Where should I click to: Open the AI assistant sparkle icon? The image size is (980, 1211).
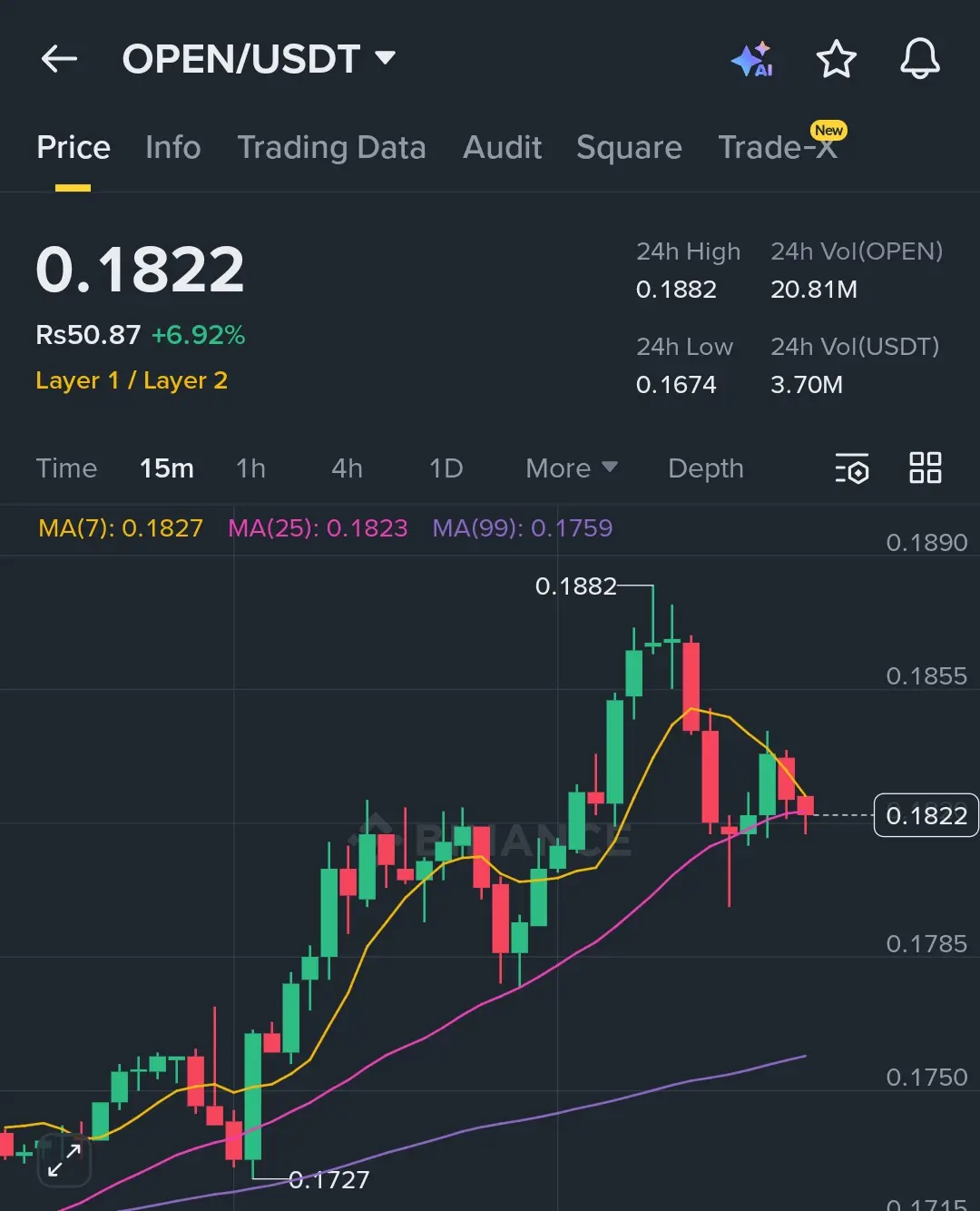(x=752, y=60)
